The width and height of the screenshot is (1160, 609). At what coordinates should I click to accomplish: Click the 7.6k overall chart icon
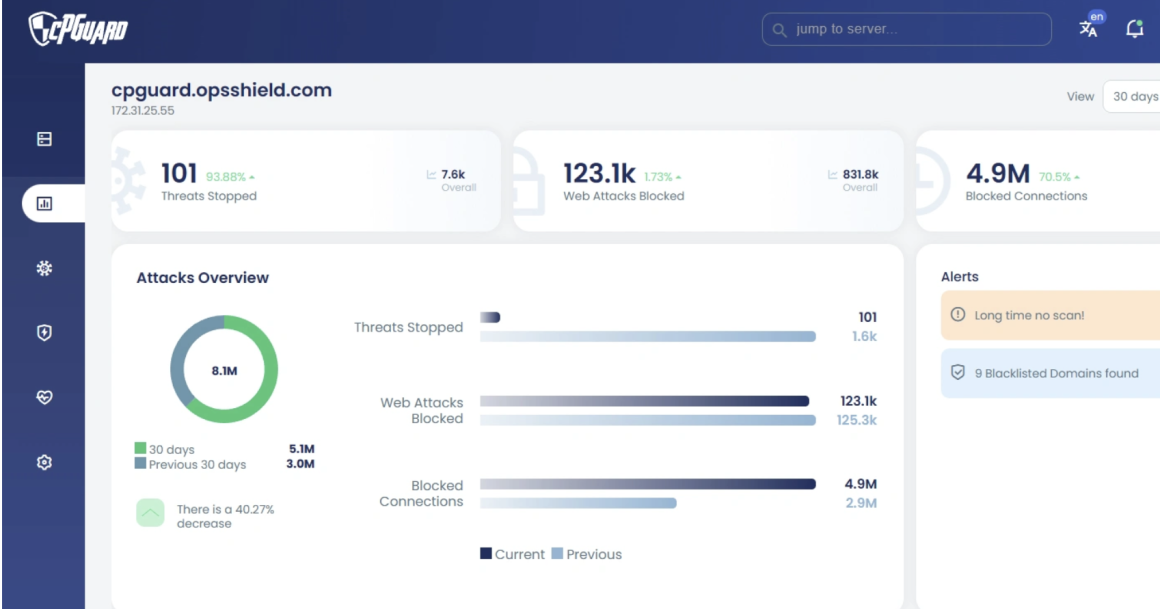(x=431, y=175)
